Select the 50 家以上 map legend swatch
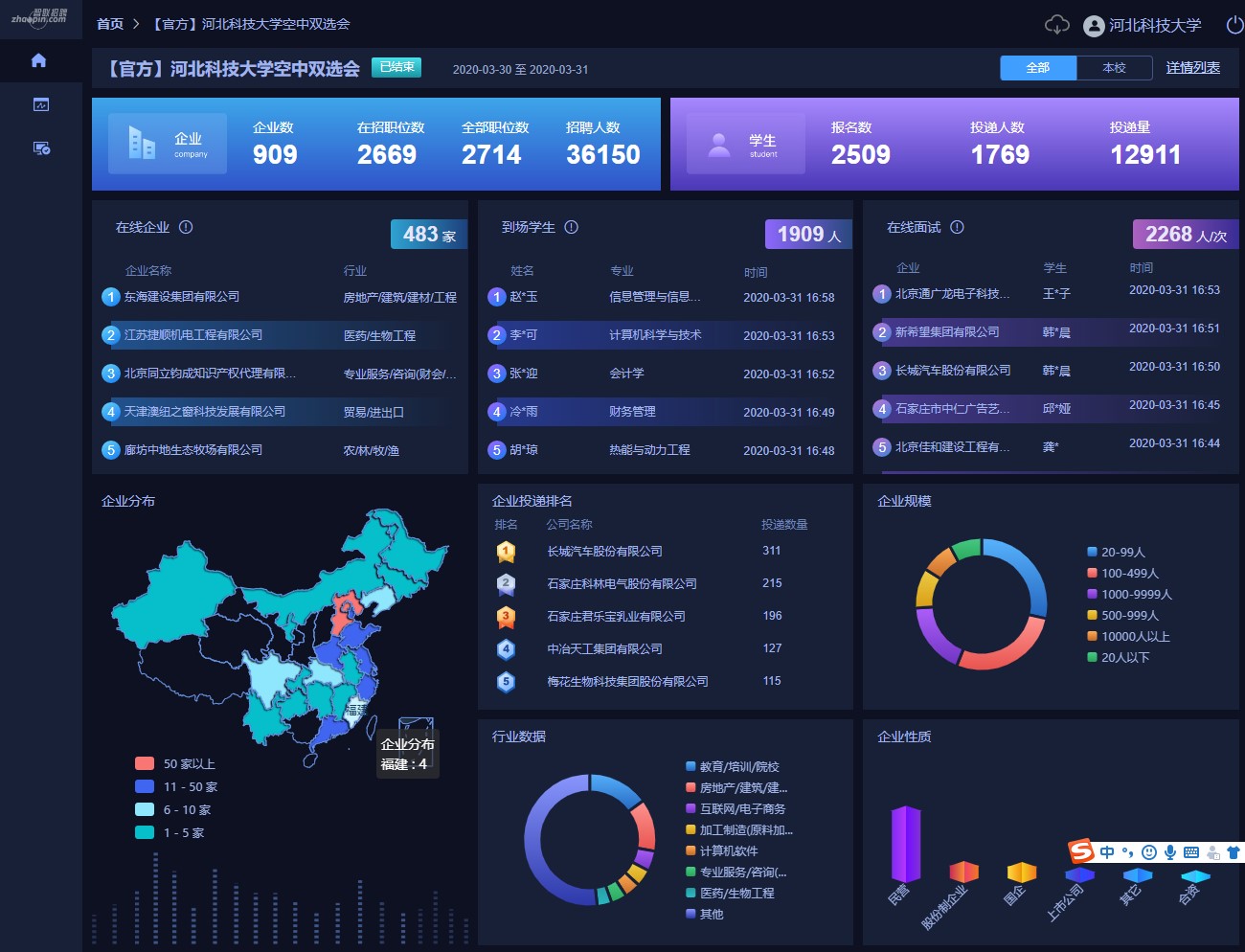1245x952 pixels. coord(145,763)
